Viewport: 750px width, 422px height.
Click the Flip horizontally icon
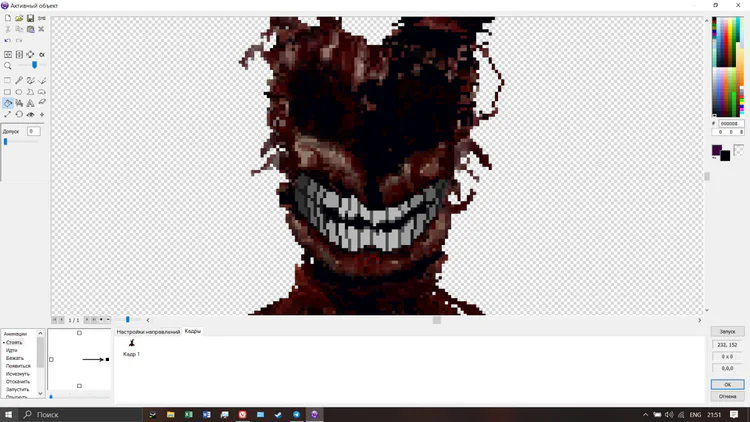(x=8, y=55)
